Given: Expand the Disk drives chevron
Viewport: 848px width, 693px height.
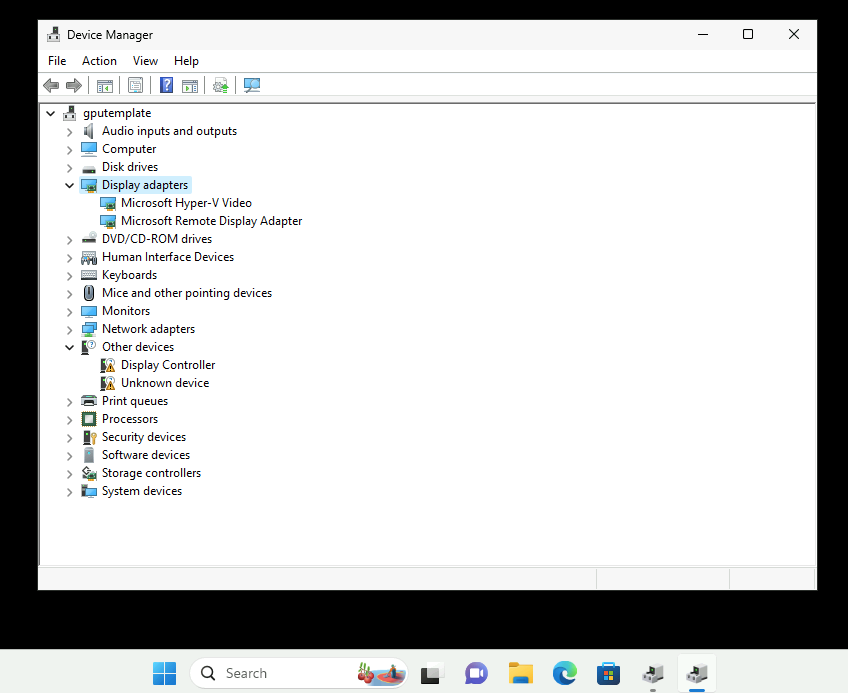Looking at the screenshot, I should coord(69,168).
